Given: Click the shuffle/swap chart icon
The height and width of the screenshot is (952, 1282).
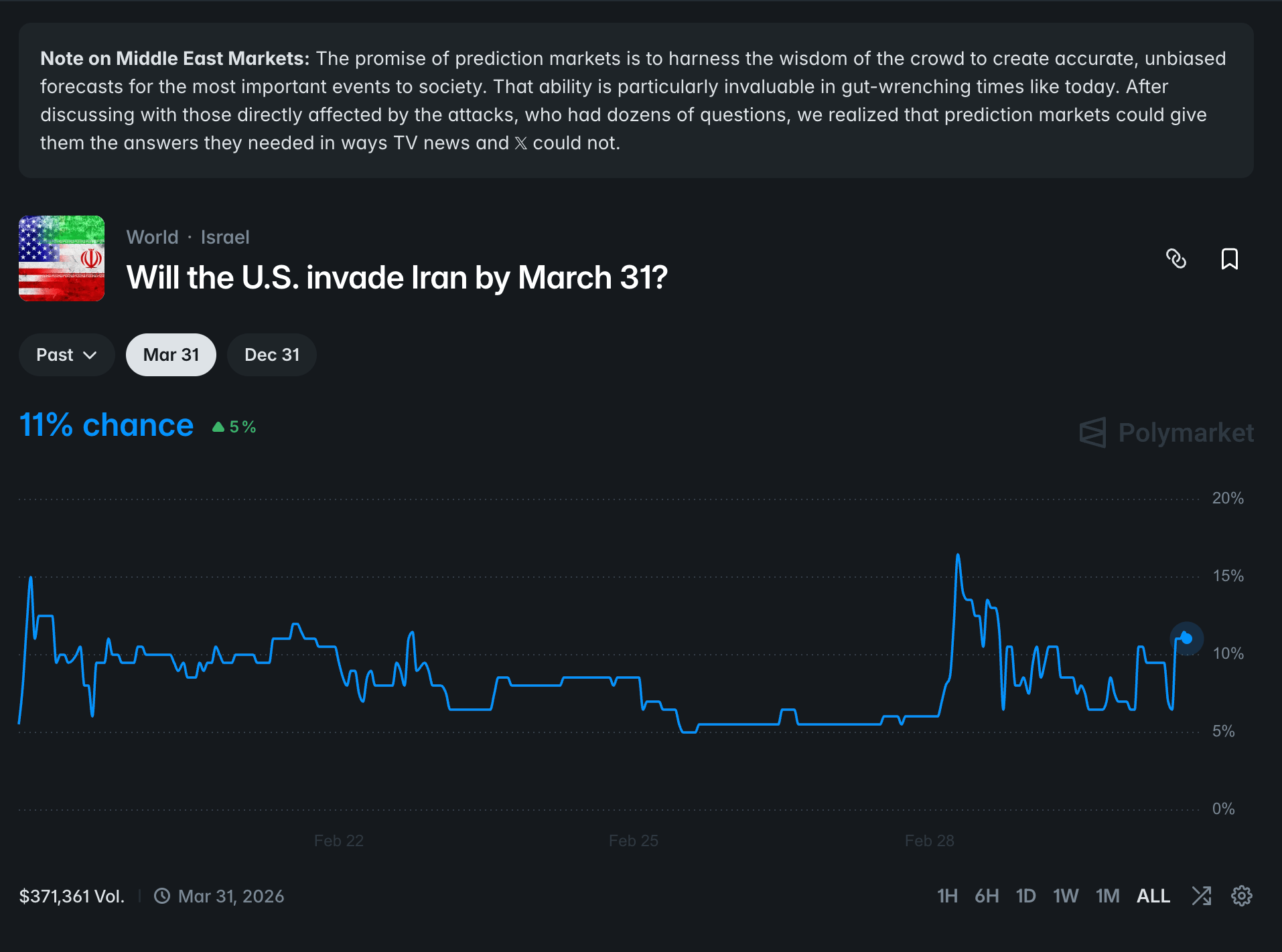Looking at the screenshot, I should pos(1202,896).
